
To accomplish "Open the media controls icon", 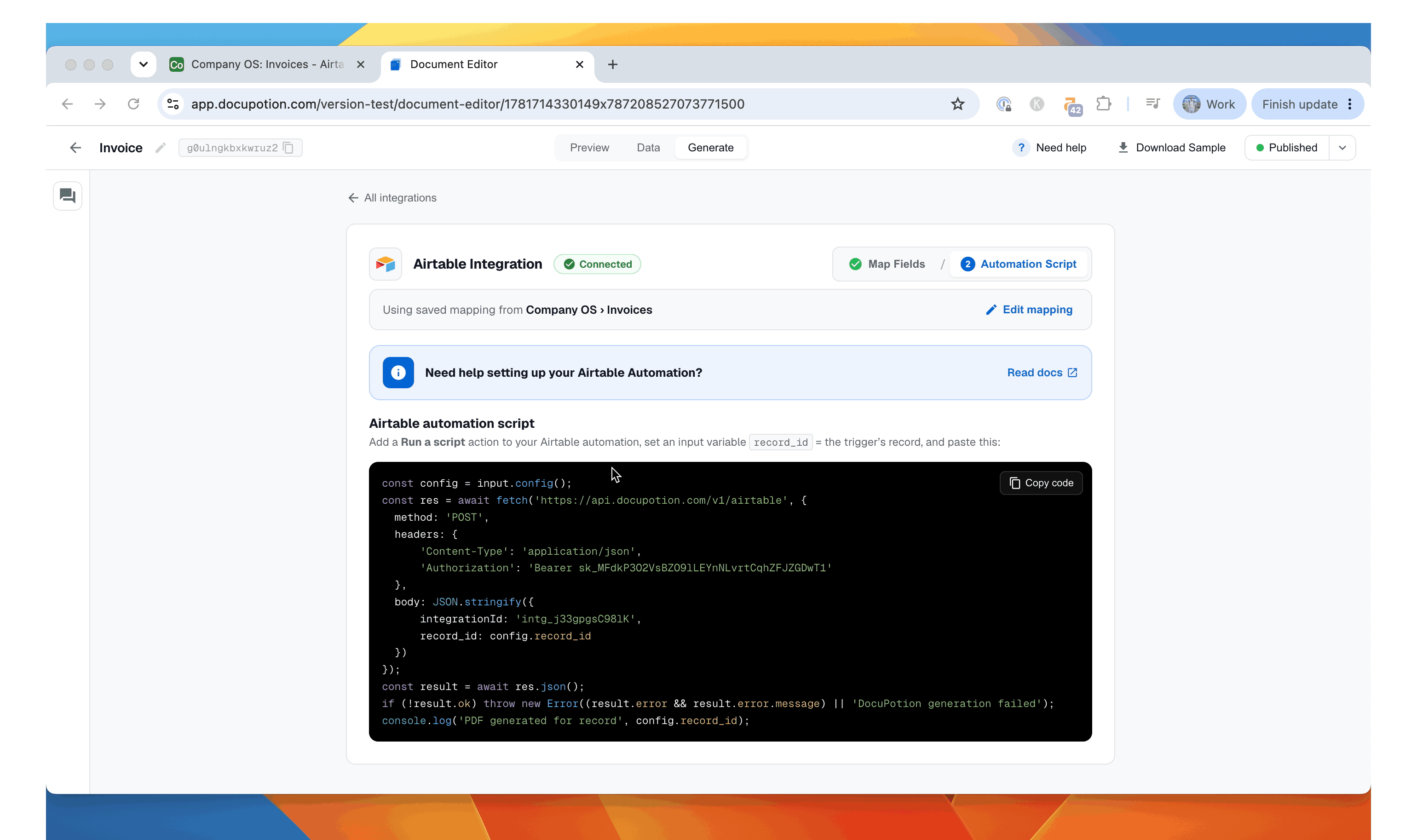I will [x=1152, y=104].
